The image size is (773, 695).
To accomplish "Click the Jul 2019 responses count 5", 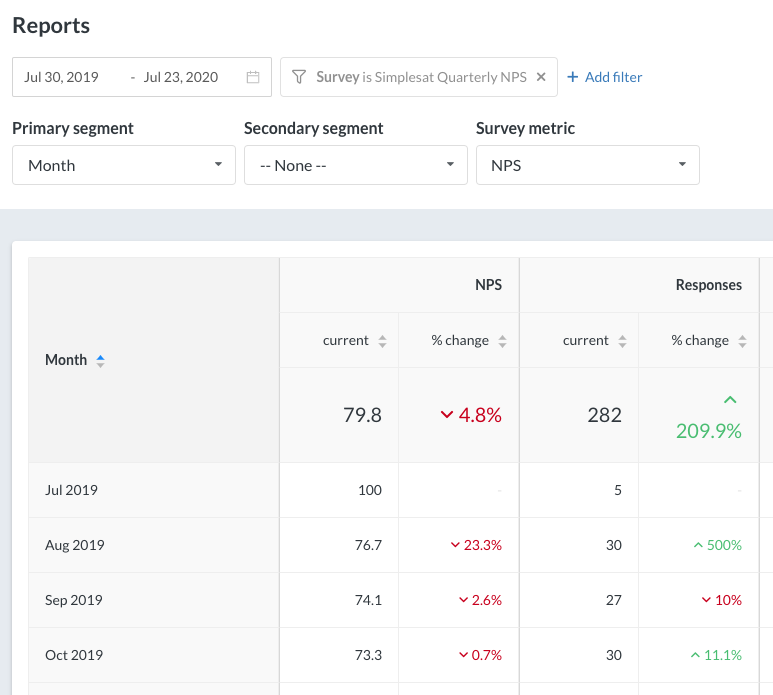I will [x=618, y=490].
